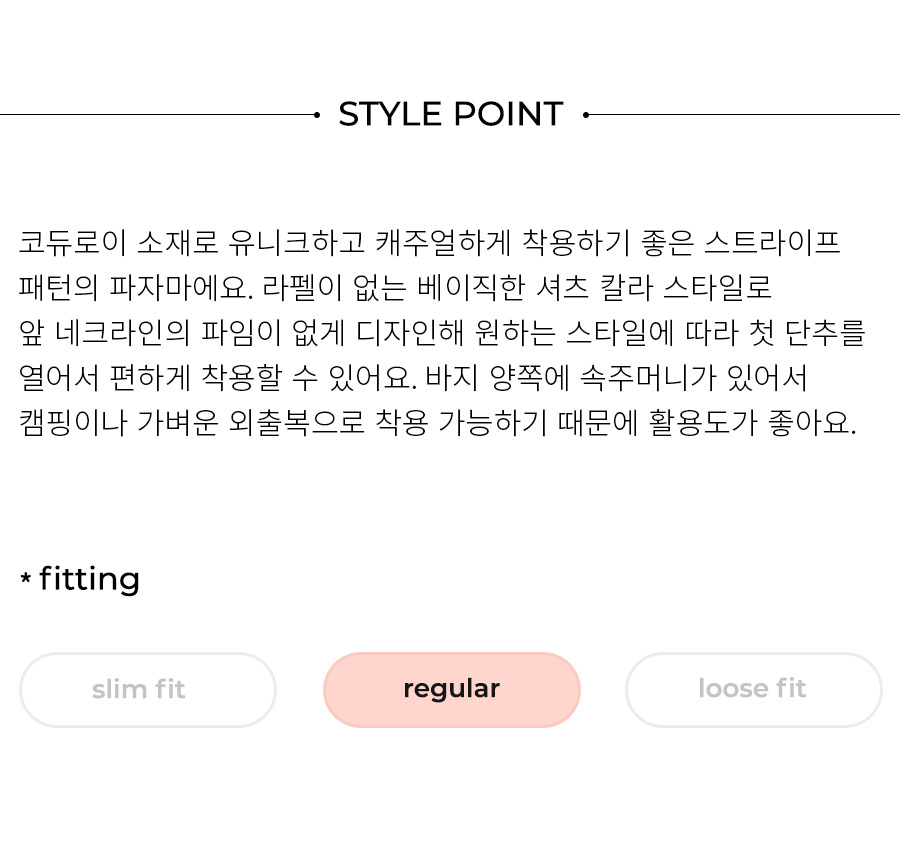Click the STYLE POINT heading
900x843 pixels.
[451, 114]
